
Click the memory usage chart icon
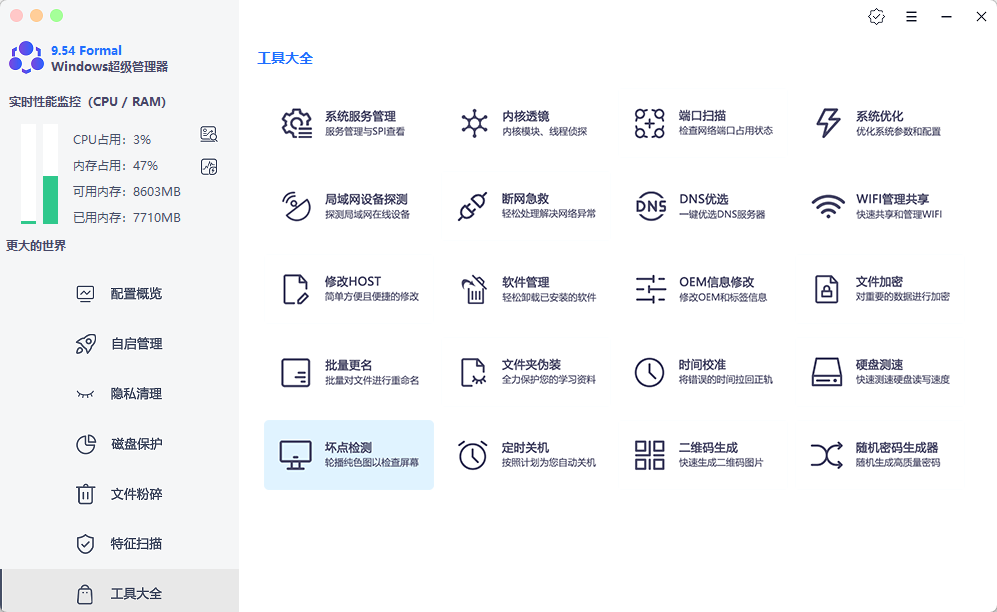coord(209,167)
